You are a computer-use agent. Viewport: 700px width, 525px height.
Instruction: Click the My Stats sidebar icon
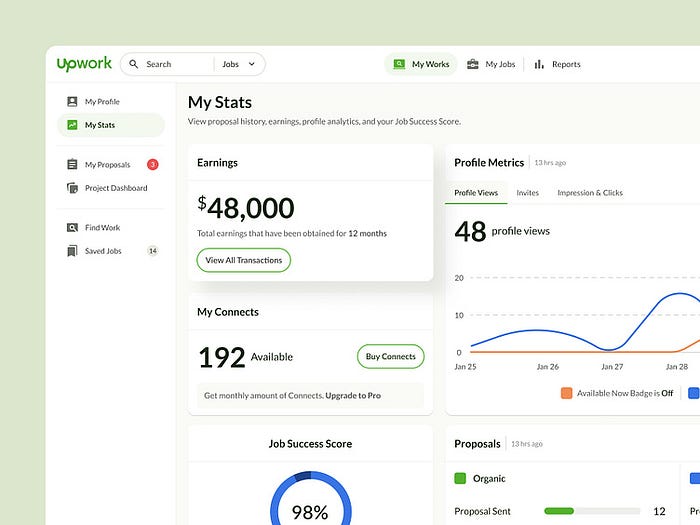[x=72, y=125]
